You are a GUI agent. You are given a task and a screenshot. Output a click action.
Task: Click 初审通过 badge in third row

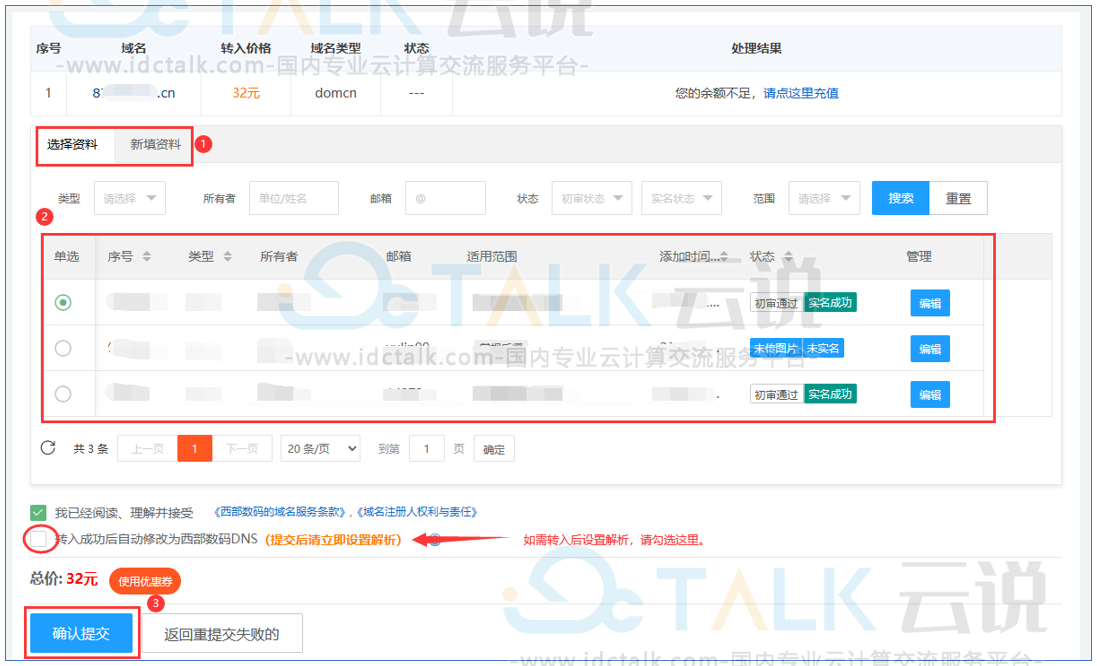coord(777,395)
